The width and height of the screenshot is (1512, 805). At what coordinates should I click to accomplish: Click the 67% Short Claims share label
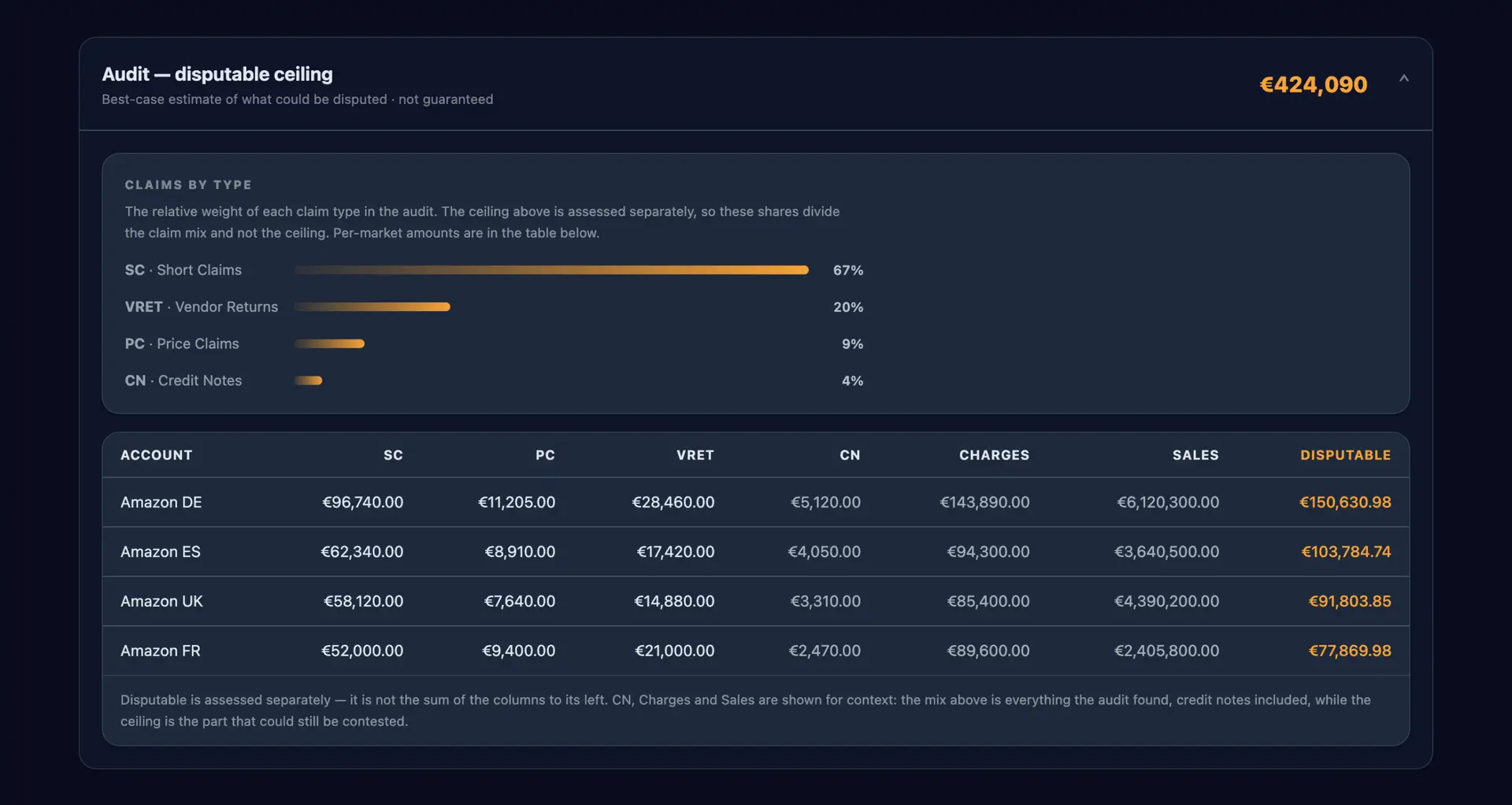coord(848,270)
